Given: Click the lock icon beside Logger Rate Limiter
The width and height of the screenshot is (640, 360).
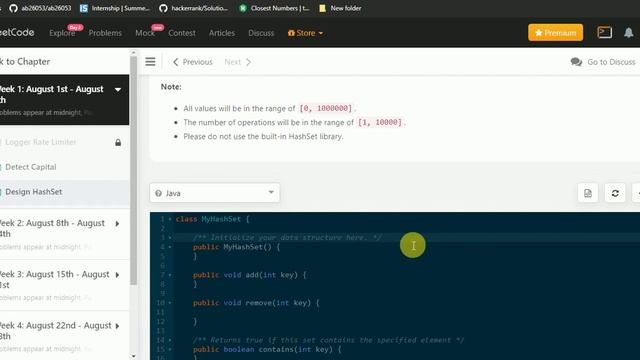Looking at the screenshot, I should pyautogui.click(x=118, y=142).
